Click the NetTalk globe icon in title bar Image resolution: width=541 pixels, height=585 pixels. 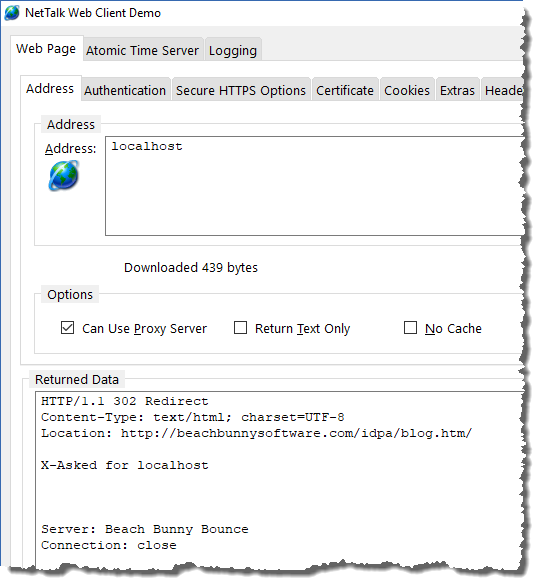tap(12, 13)
